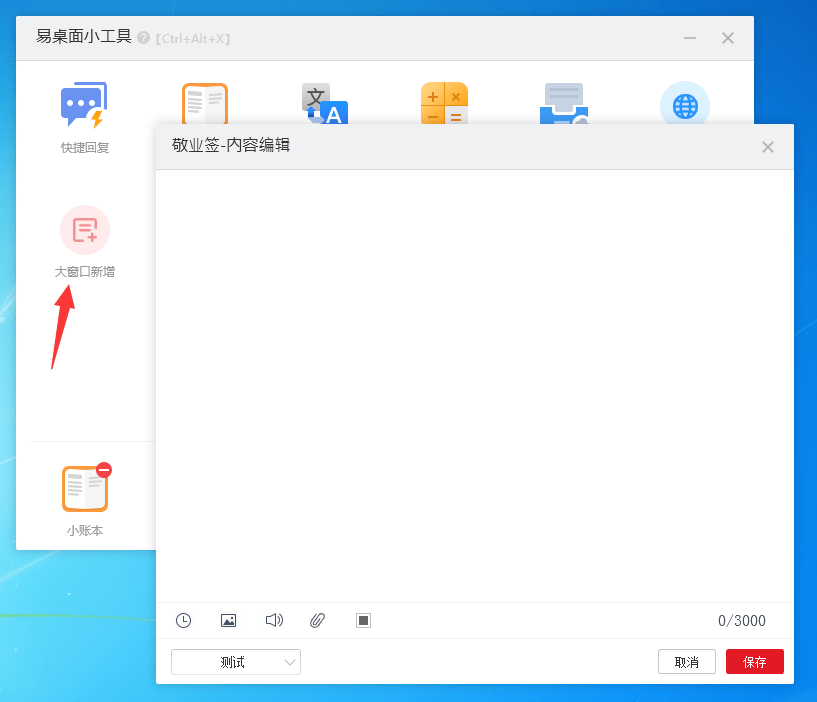Set a reminder with the clock icon
The height and width of the screenshot is (702, 817).
tap(183, 620)
